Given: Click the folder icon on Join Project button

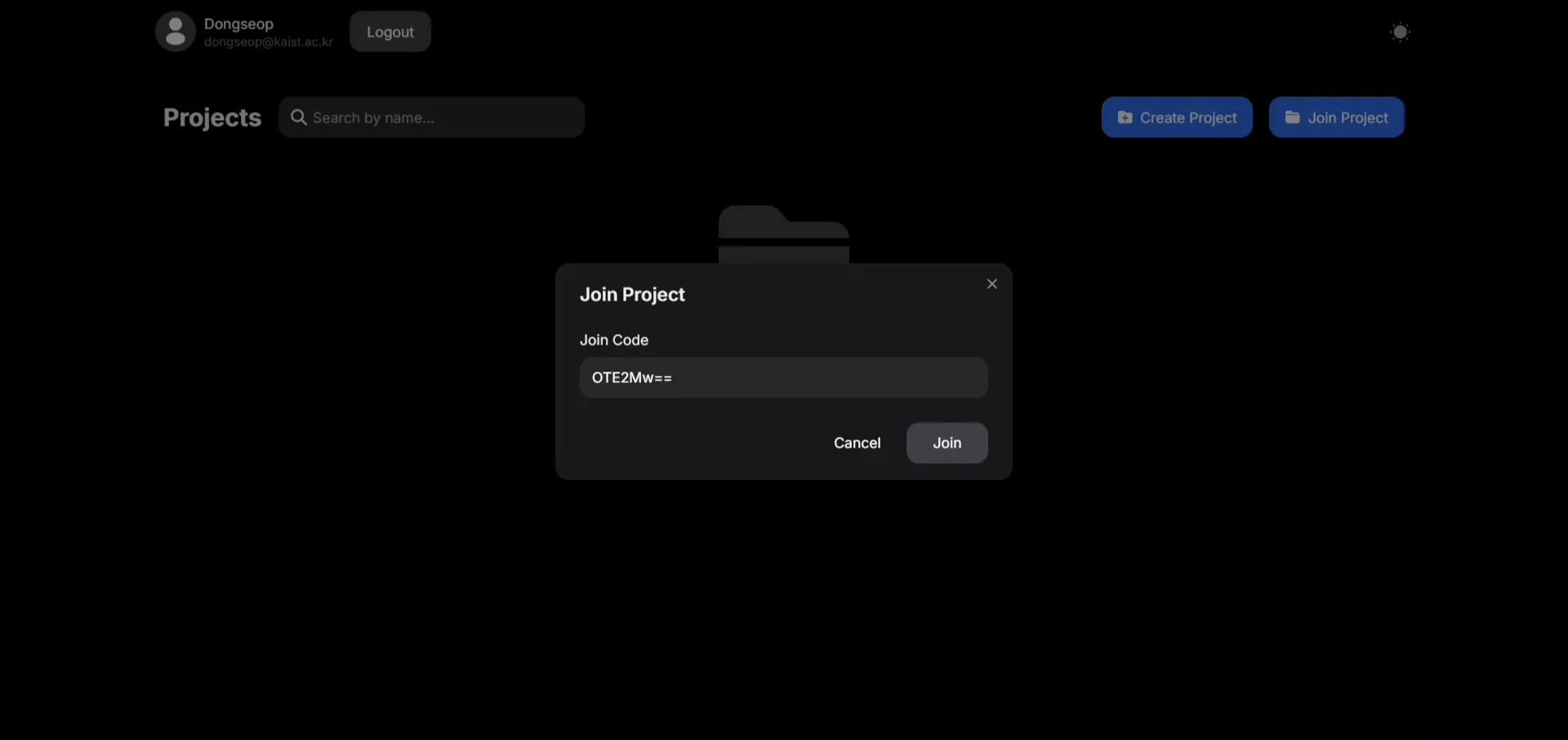Looking at the screenshot, I should point(1293,117).
